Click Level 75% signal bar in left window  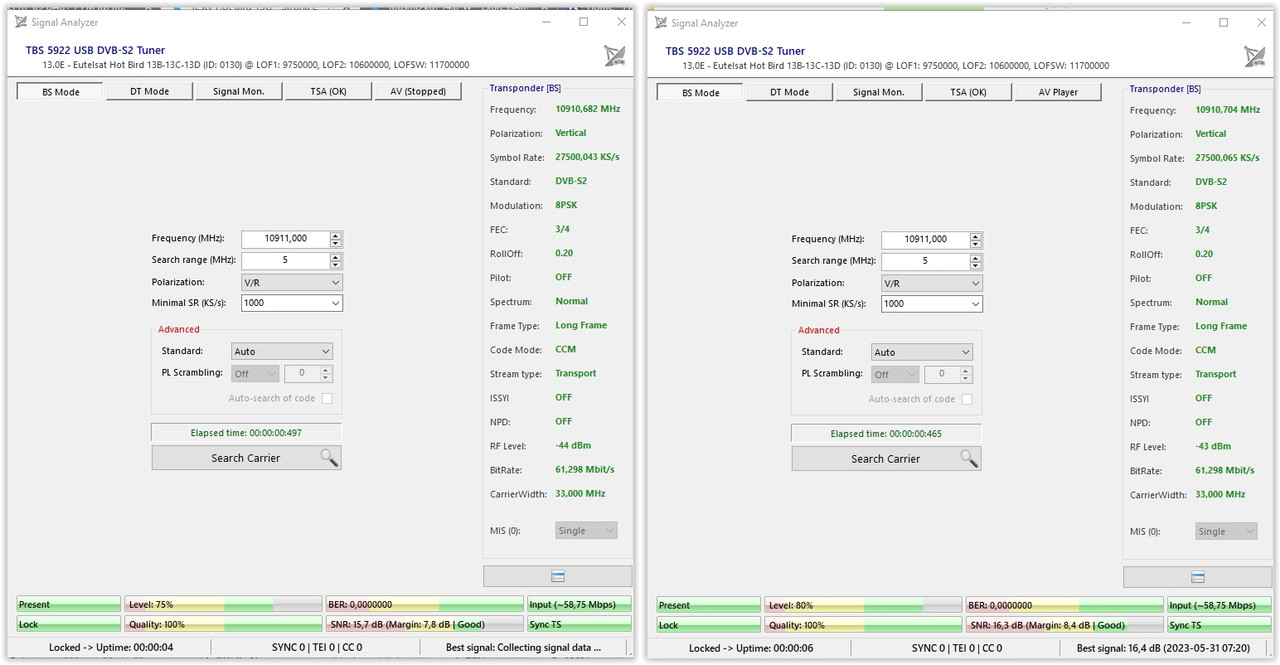point(224,604)
